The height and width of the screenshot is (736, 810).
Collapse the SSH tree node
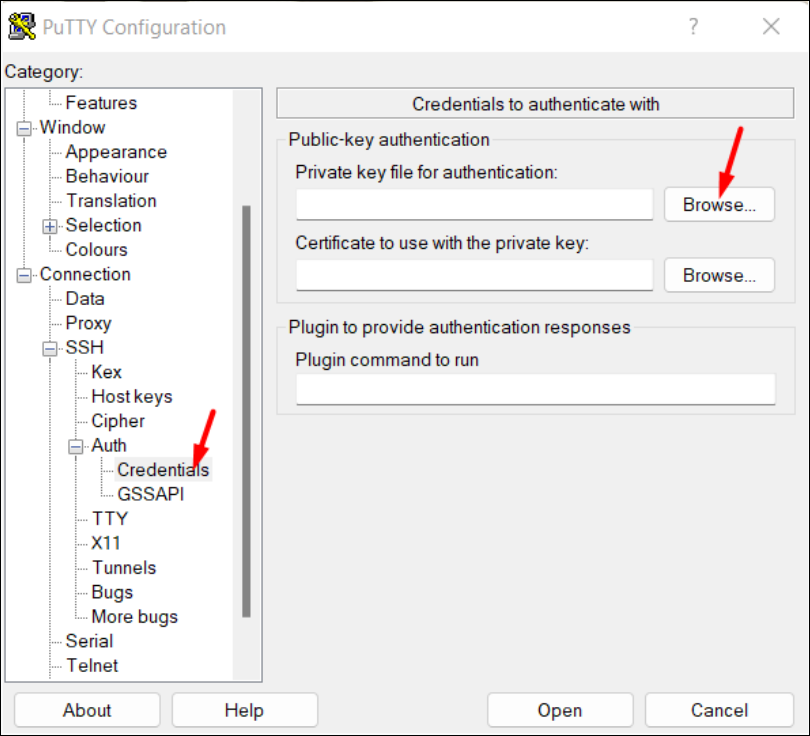(x=50, y=348)
